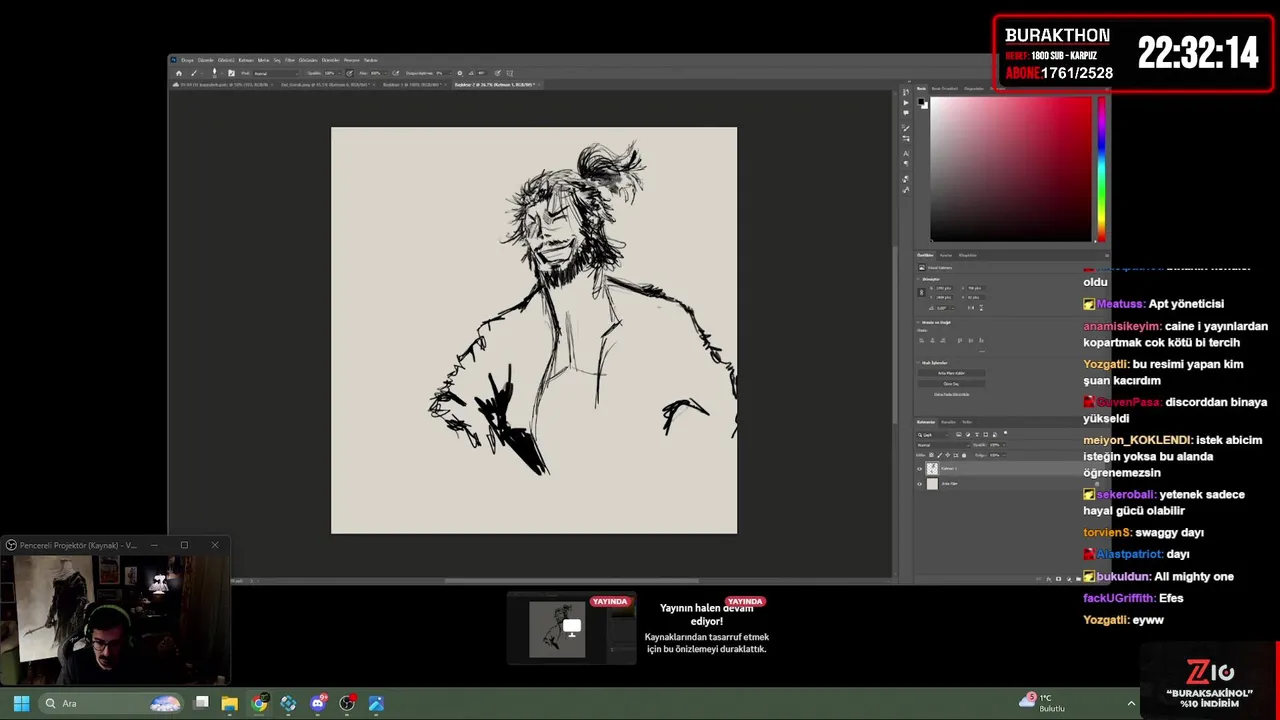Toggle lock all padlock in layers panel

tap(964, 455)
